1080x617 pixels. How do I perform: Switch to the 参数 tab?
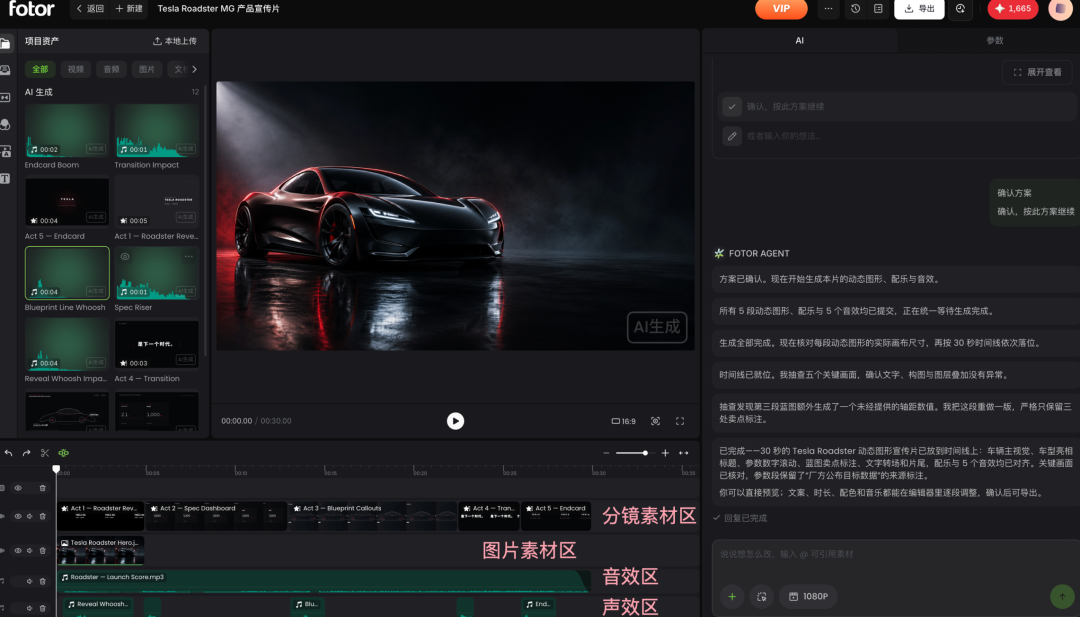tap(995, 41)
